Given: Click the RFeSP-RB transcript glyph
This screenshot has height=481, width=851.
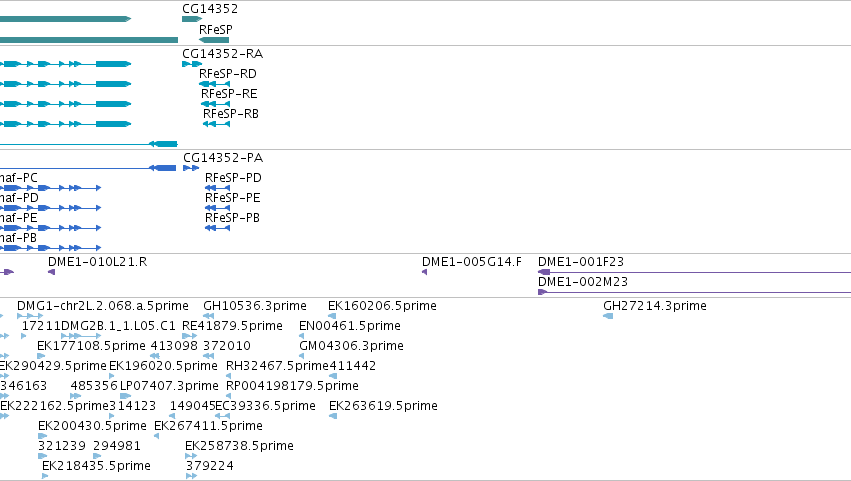Looking at the screenshot, I should click(x=216, y=124).
